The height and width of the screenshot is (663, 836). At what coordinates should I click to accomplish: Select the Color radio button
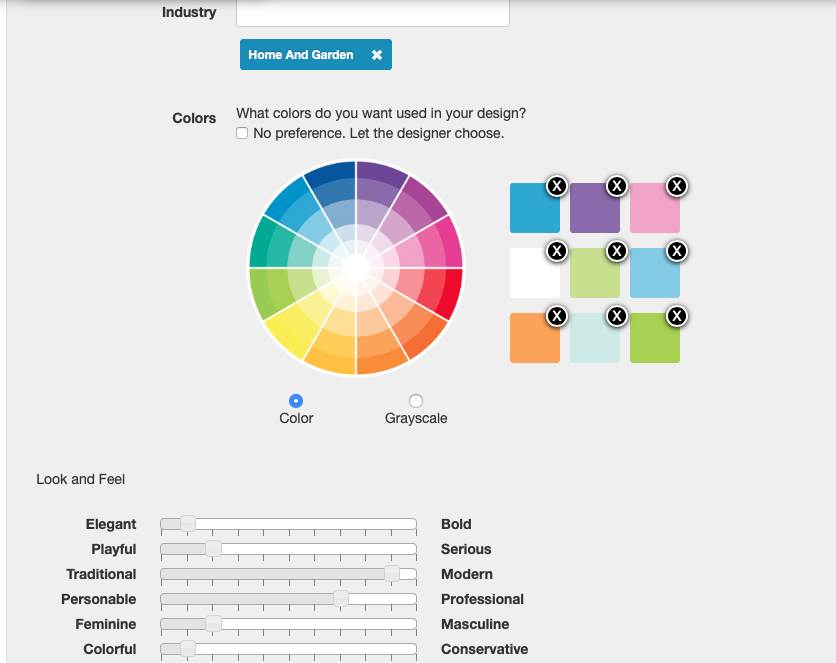296,401
